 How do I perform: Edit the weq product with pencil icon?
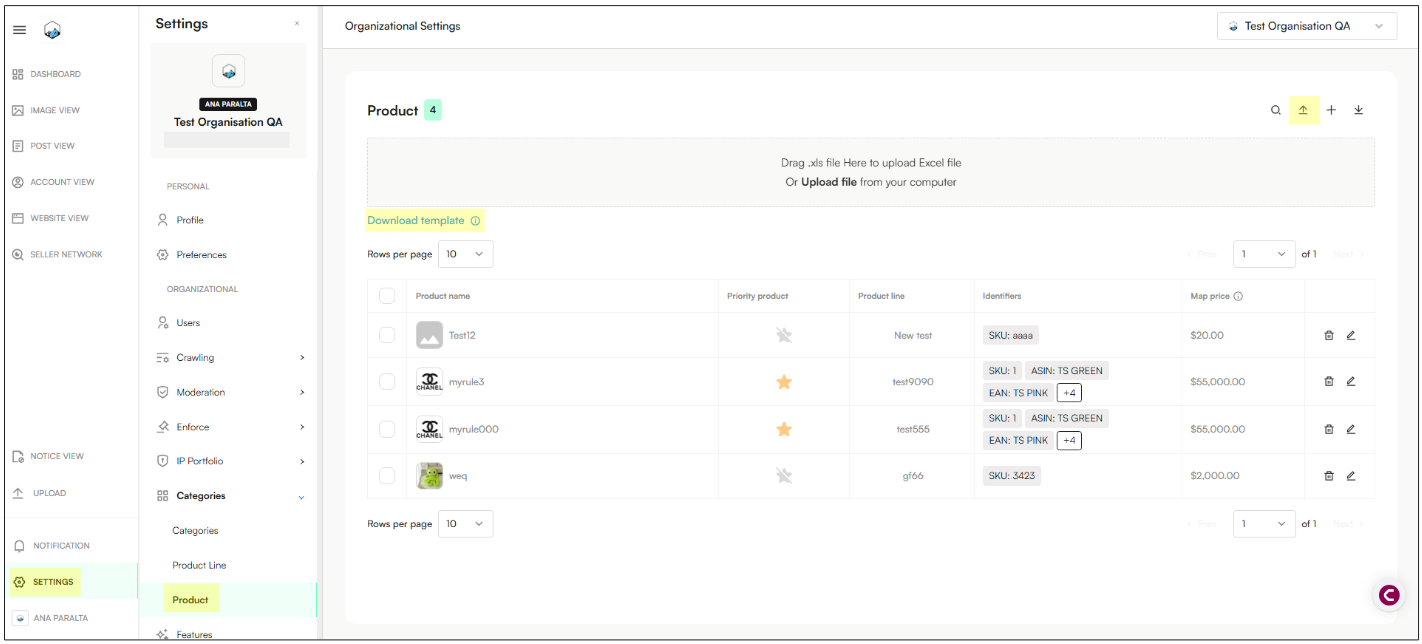point(1351,476)
